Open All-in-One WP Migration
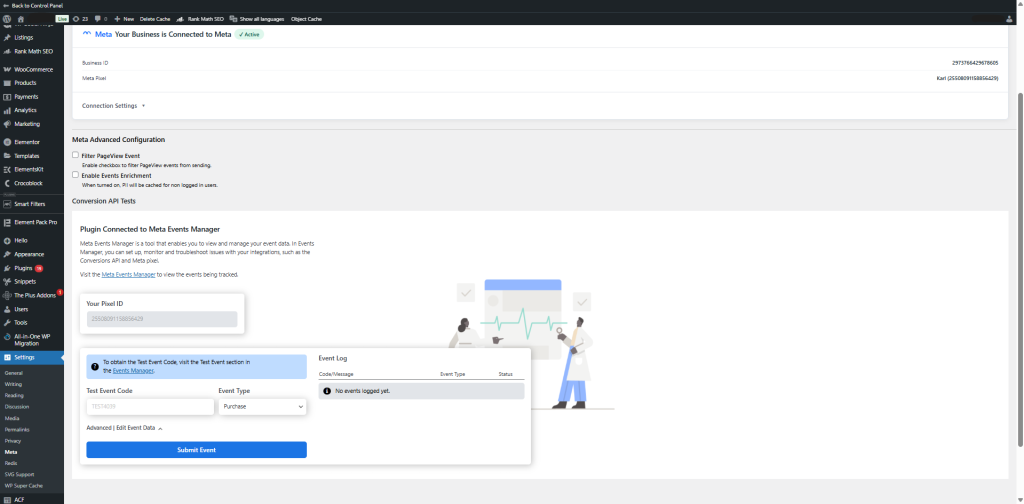 (32, 339)
